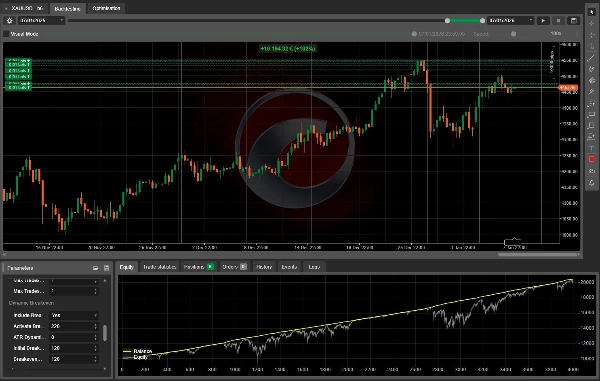
Task: Open the Include Brea... Yes dropdown
Action: (x=74, y=315)
